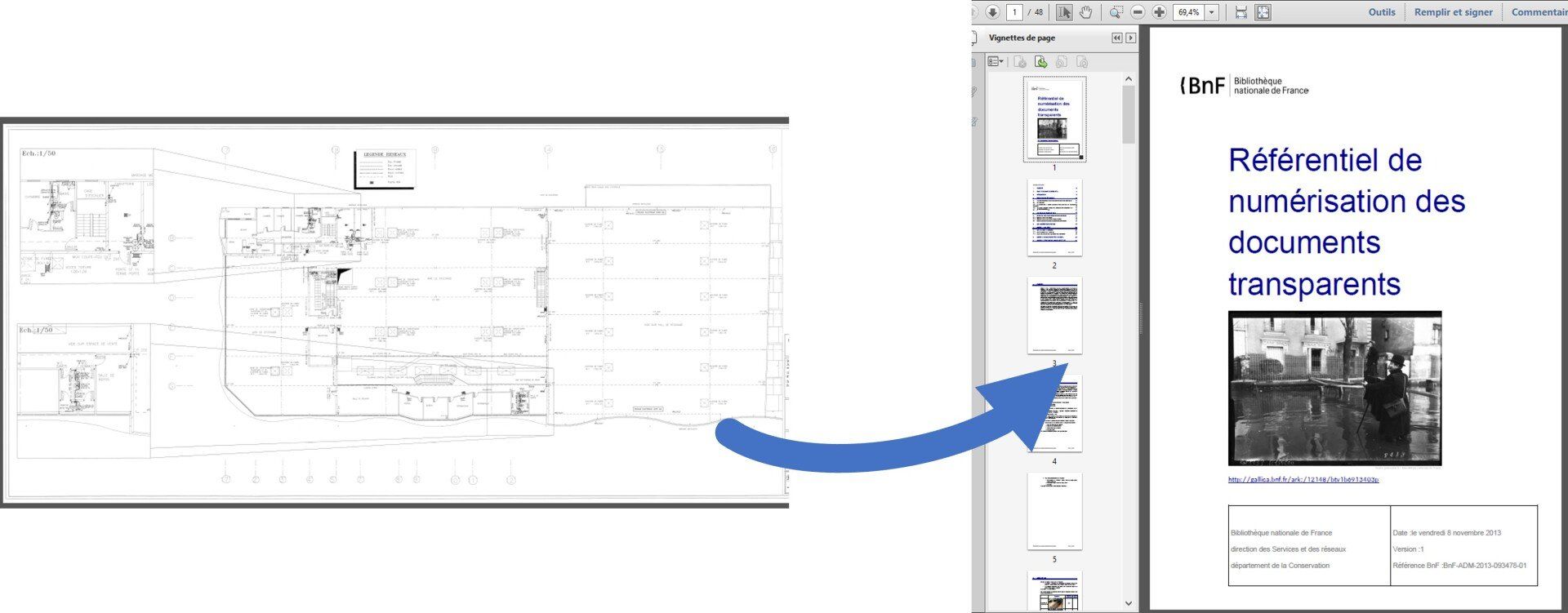
Task: Activate the text selection tool
Action: [1064, 12]
